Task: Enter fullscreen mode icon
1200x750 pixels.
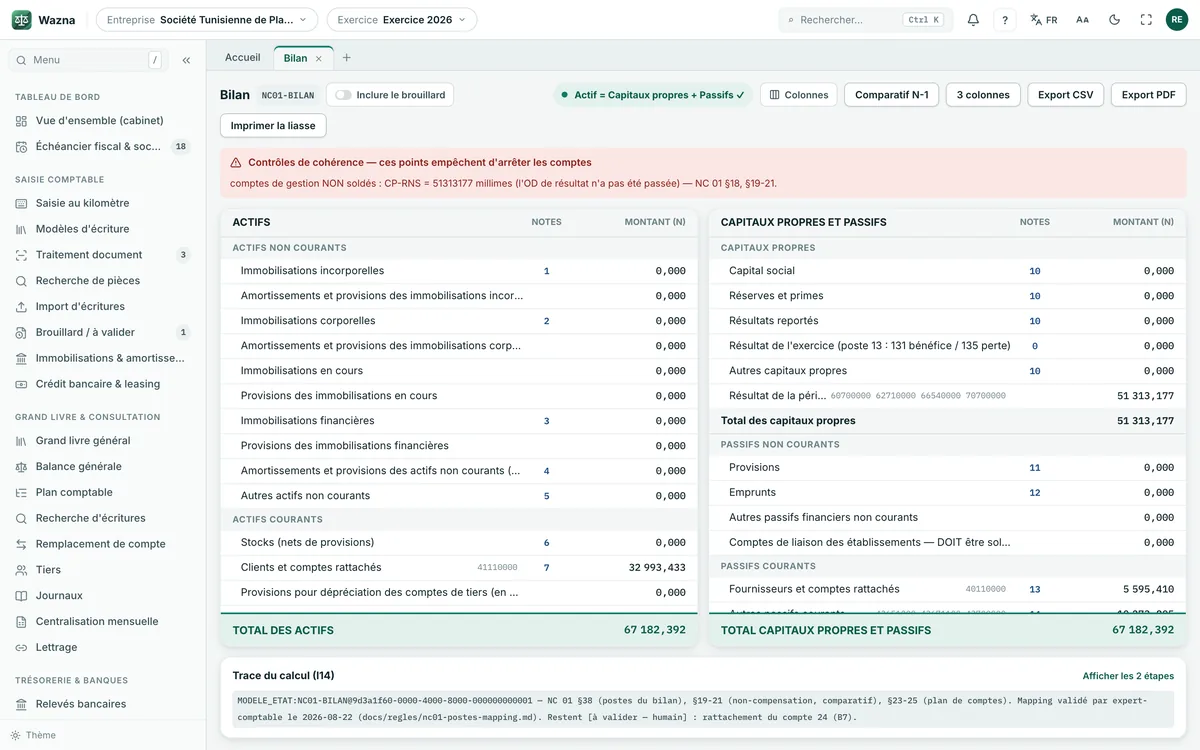Action: click(1146, 20)
